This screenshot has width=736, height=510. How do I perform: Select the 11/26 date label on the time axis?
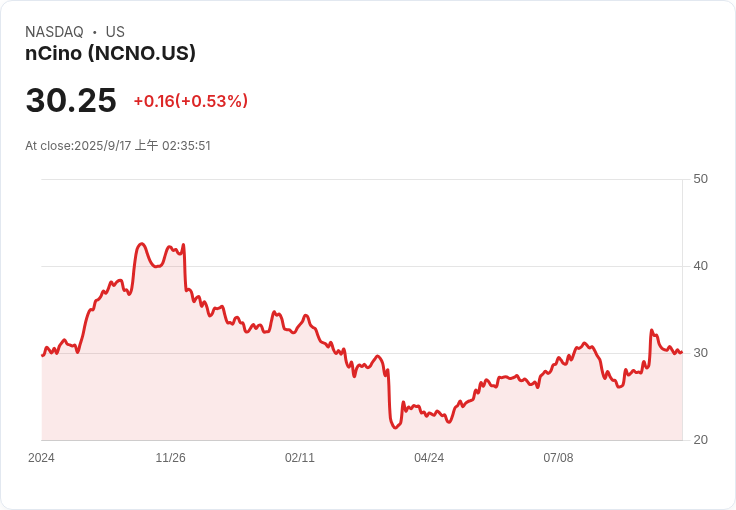(x=170, y=458)
